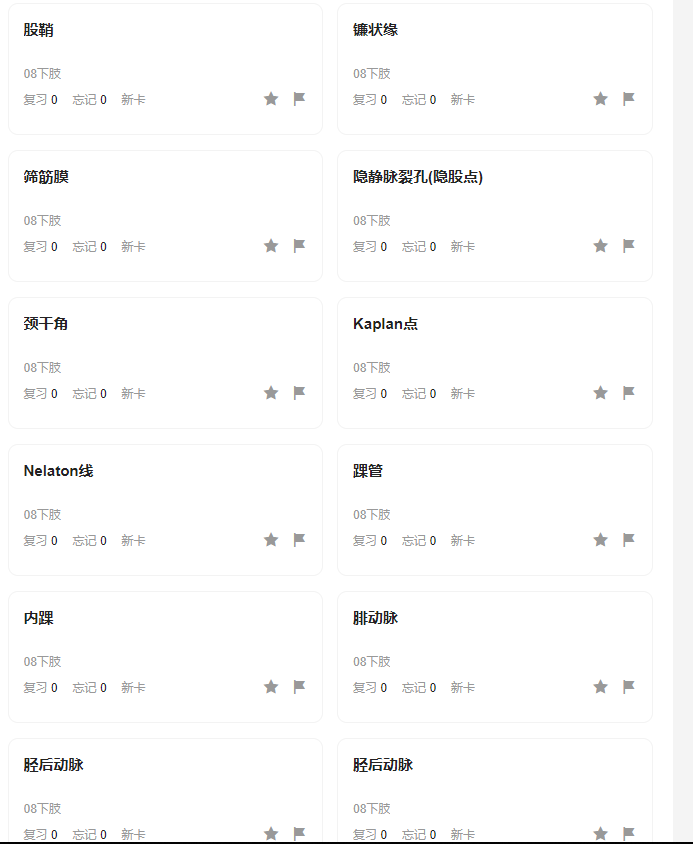Viewport: 693px width, 844px height.
Task: Flag the 隐静脉裂孔(隐股点) card
Action: (629, 246)
